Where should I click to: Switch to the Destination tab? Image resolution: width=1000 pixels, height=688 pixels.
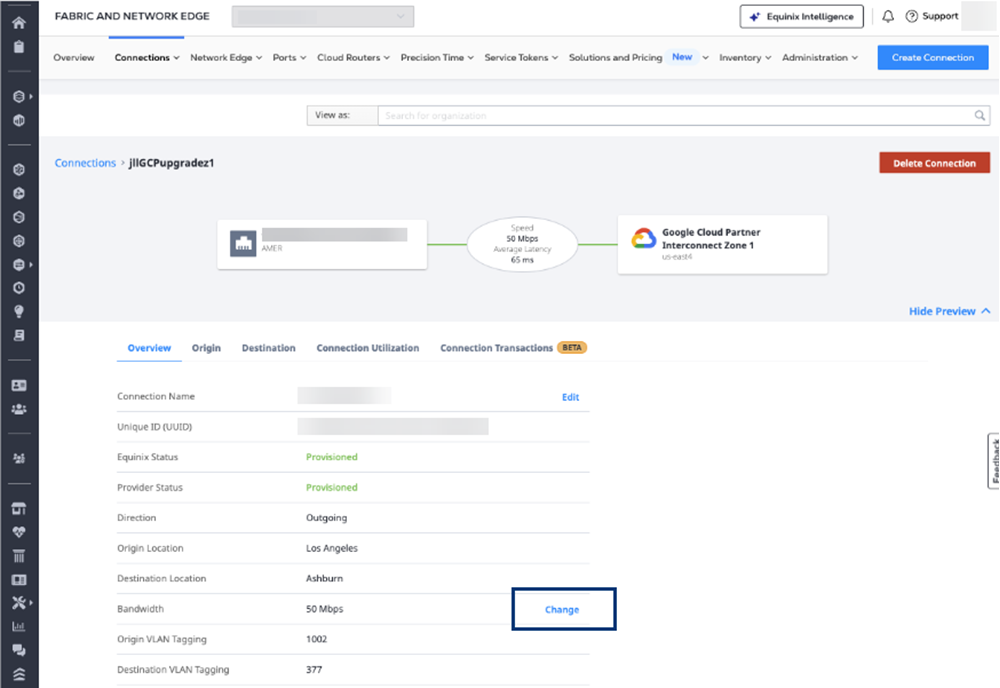tap(268, 348)
